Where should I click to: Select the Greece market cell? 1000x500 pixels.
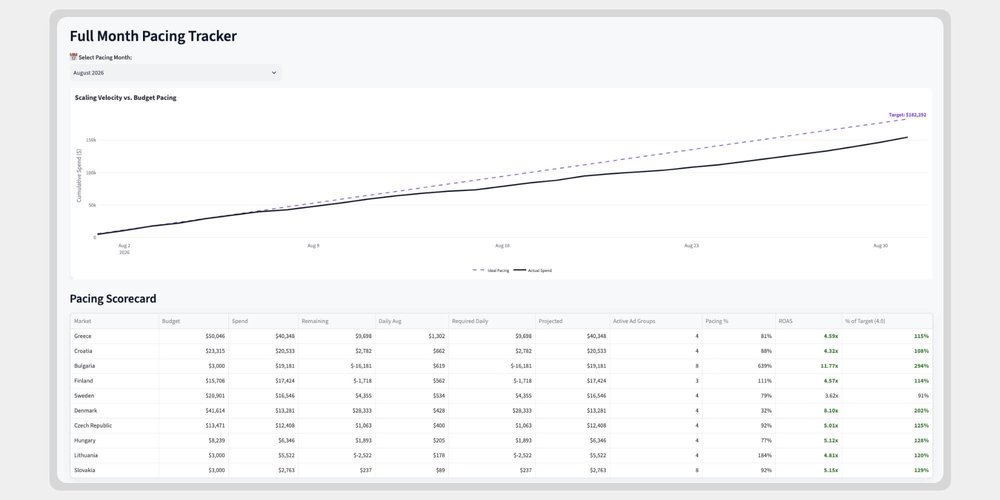[x=114, y=336]
